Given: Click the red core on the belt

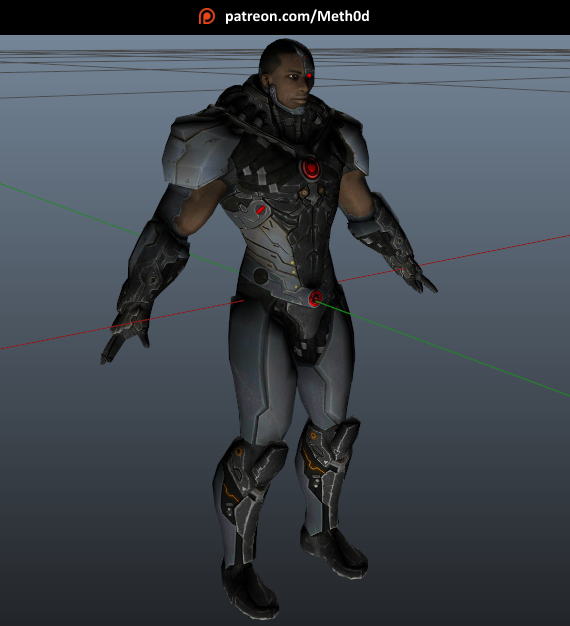Looking at the screenshot, I should [x=315, y=298].
